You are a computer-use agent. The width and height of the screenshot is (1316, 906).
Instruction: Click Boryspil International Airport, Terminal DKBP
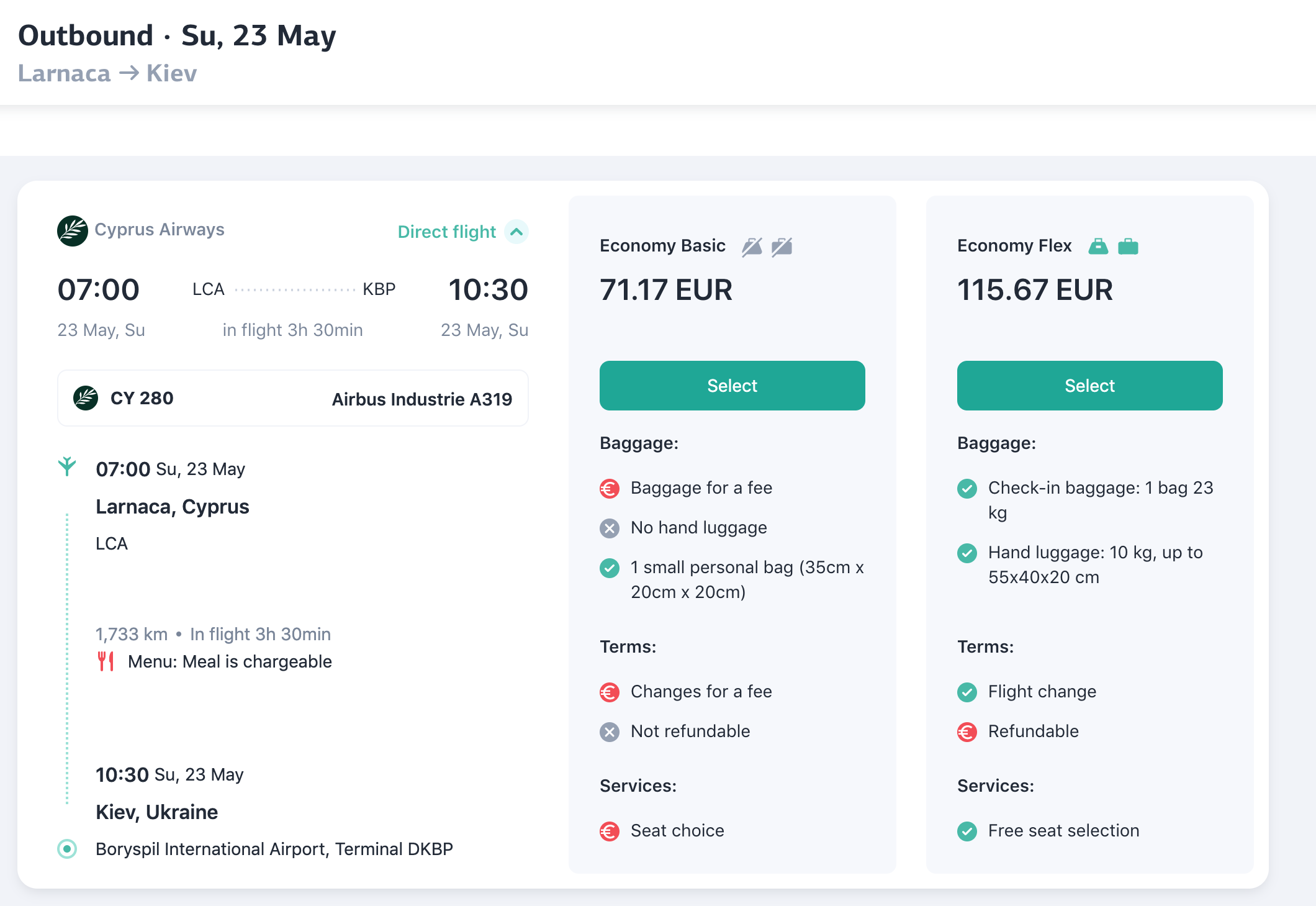pos(274,849)
